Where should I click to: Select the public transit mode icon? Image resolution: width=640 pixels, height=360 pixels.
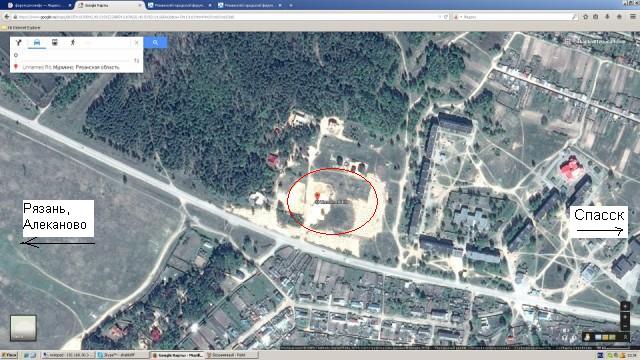click(x=55, y=42)
